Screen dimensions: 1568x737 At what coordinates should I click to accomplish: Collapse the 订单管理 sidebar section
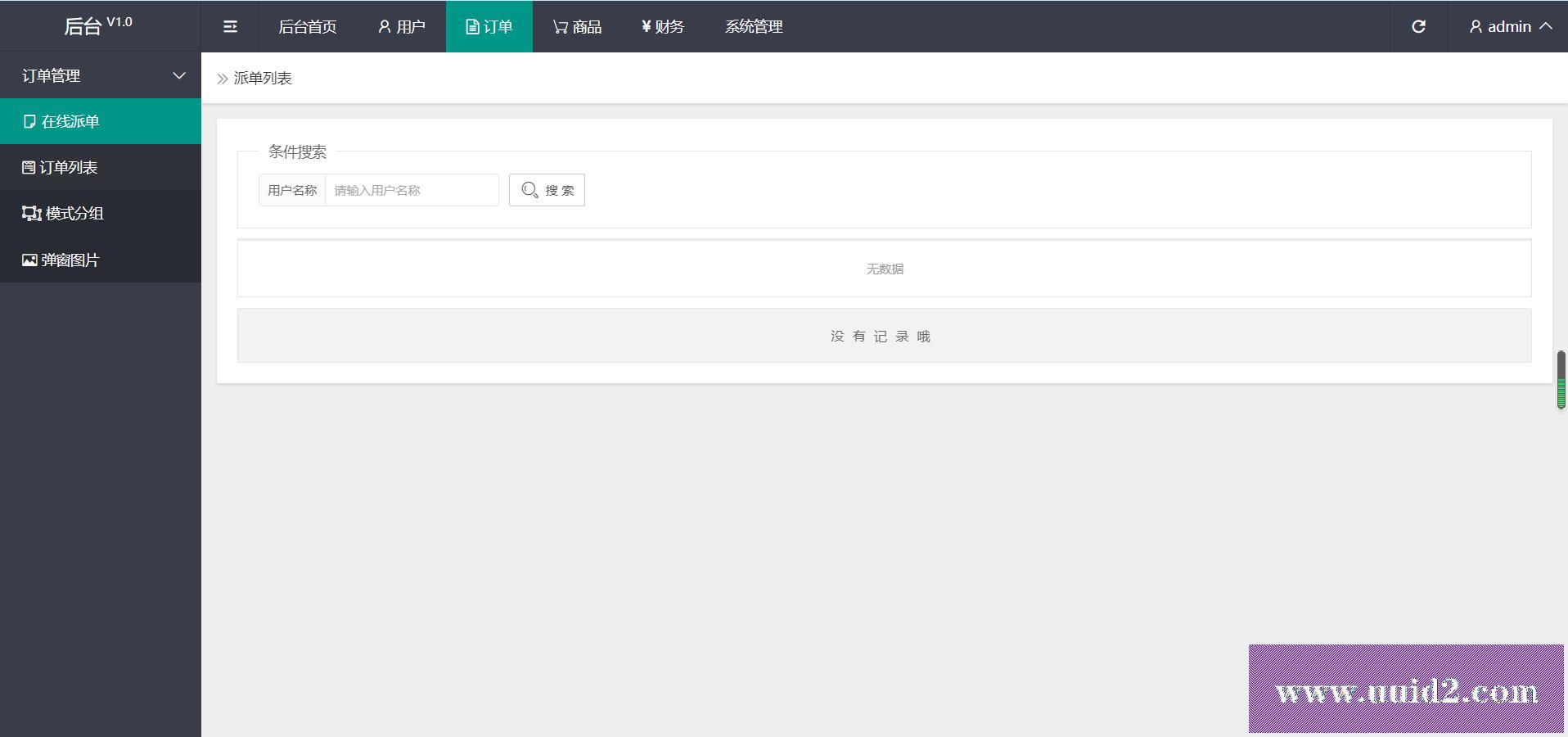(x=179, y=75)
